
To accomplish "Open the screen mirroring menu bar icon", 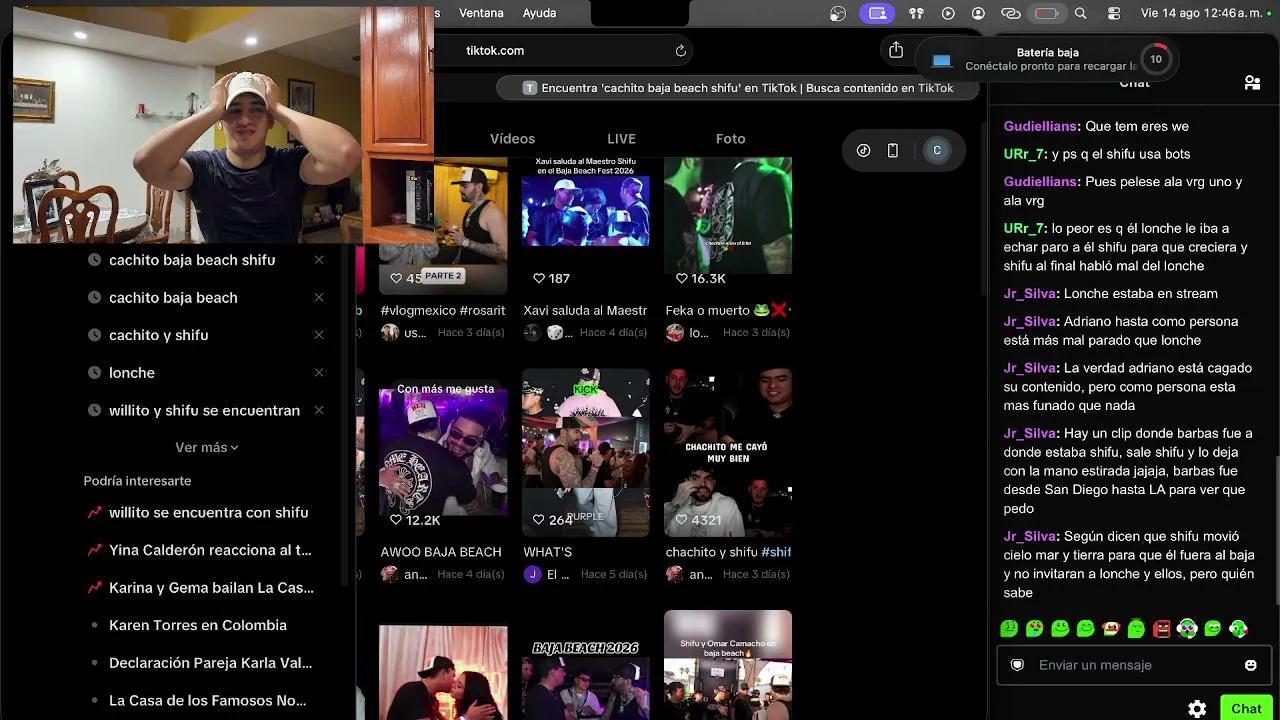I will [878, 13].
